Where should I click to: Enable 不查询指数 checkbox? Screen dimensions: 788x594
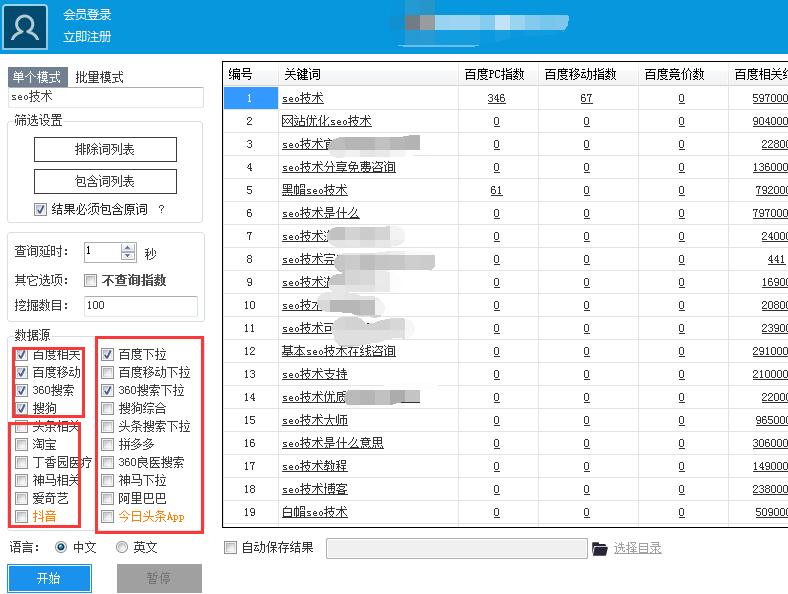(90, 280)
